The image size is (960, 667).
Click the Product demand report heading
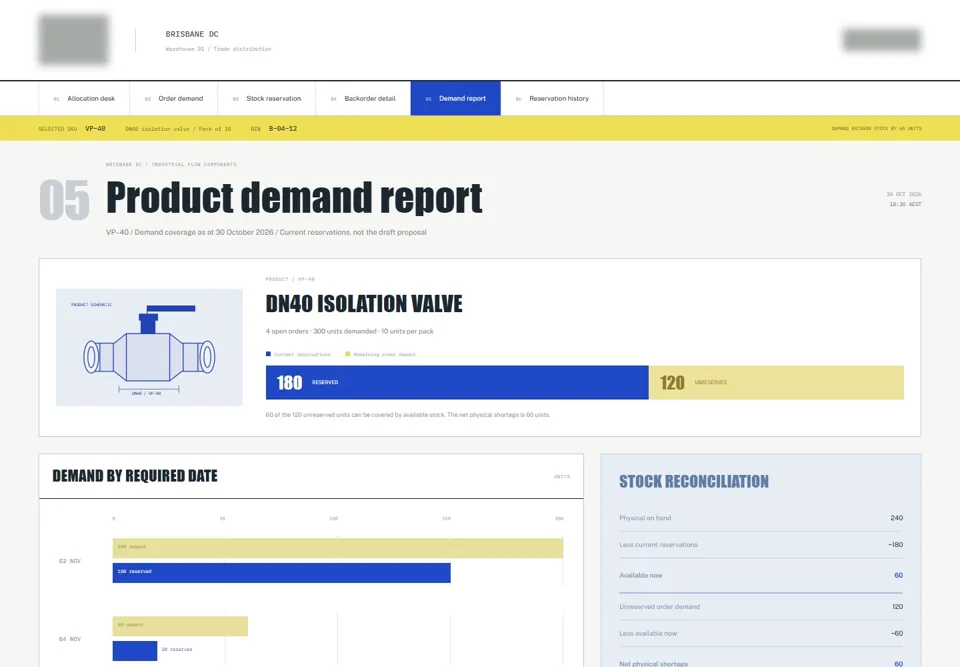click(x=294, y=198)
